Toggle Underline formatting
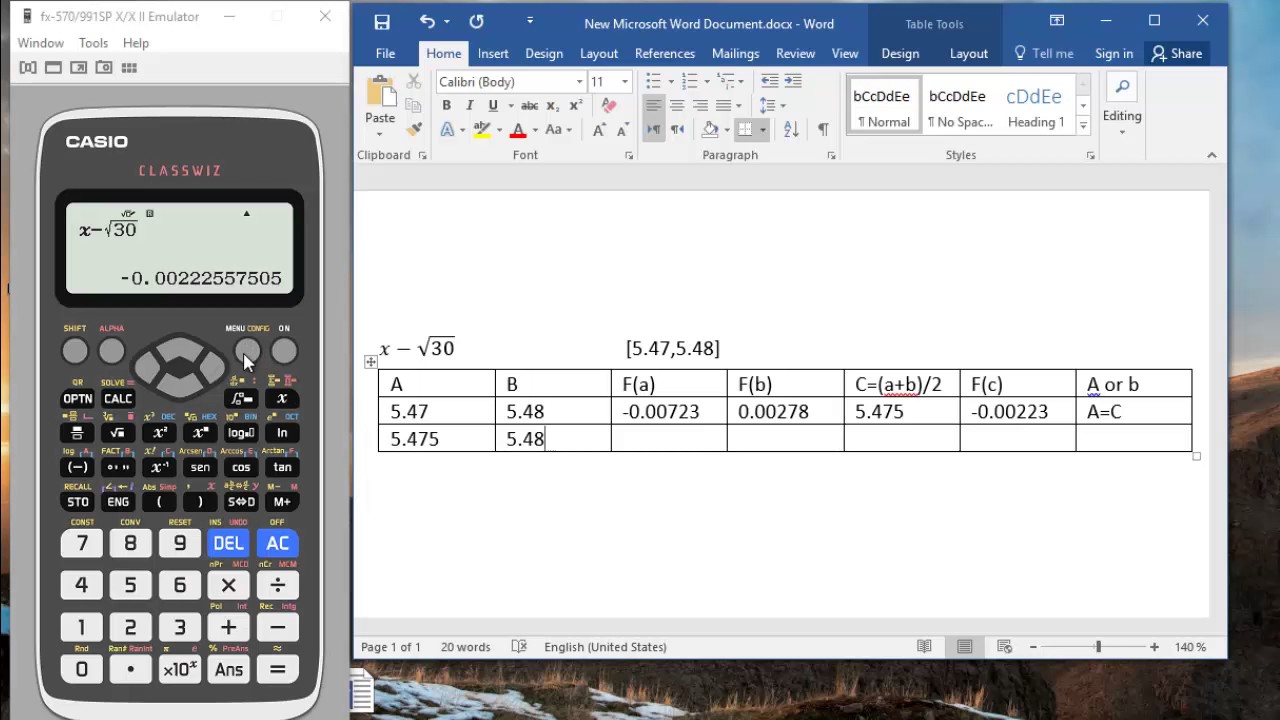This screenshot has height=720, width=1280. click(x=492, y=106)
